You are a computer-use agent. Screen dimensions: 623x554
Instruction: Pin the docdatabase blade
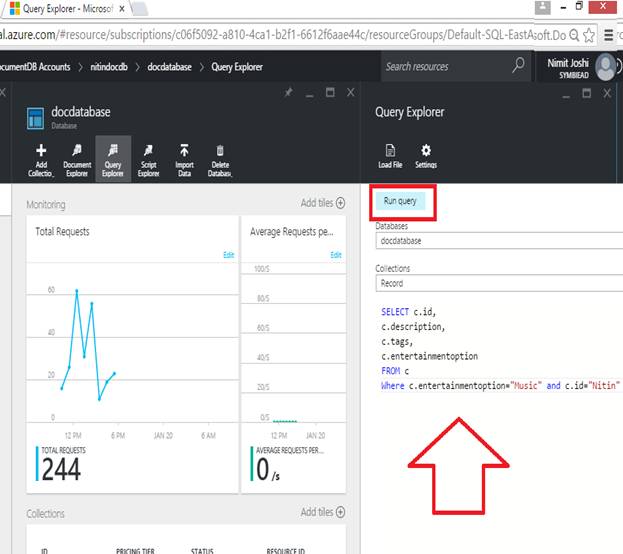[288, 93]
